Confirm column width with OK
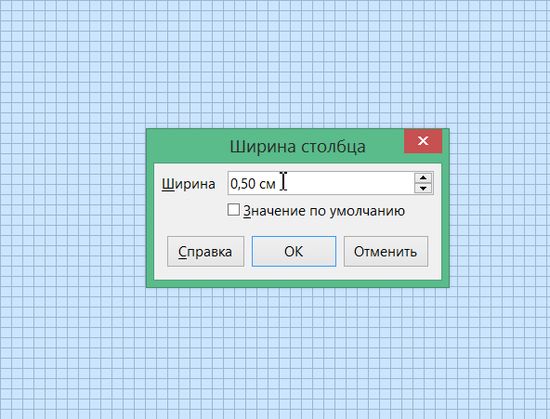Screen dimensions: 550x419 click(x=294, y=251)
